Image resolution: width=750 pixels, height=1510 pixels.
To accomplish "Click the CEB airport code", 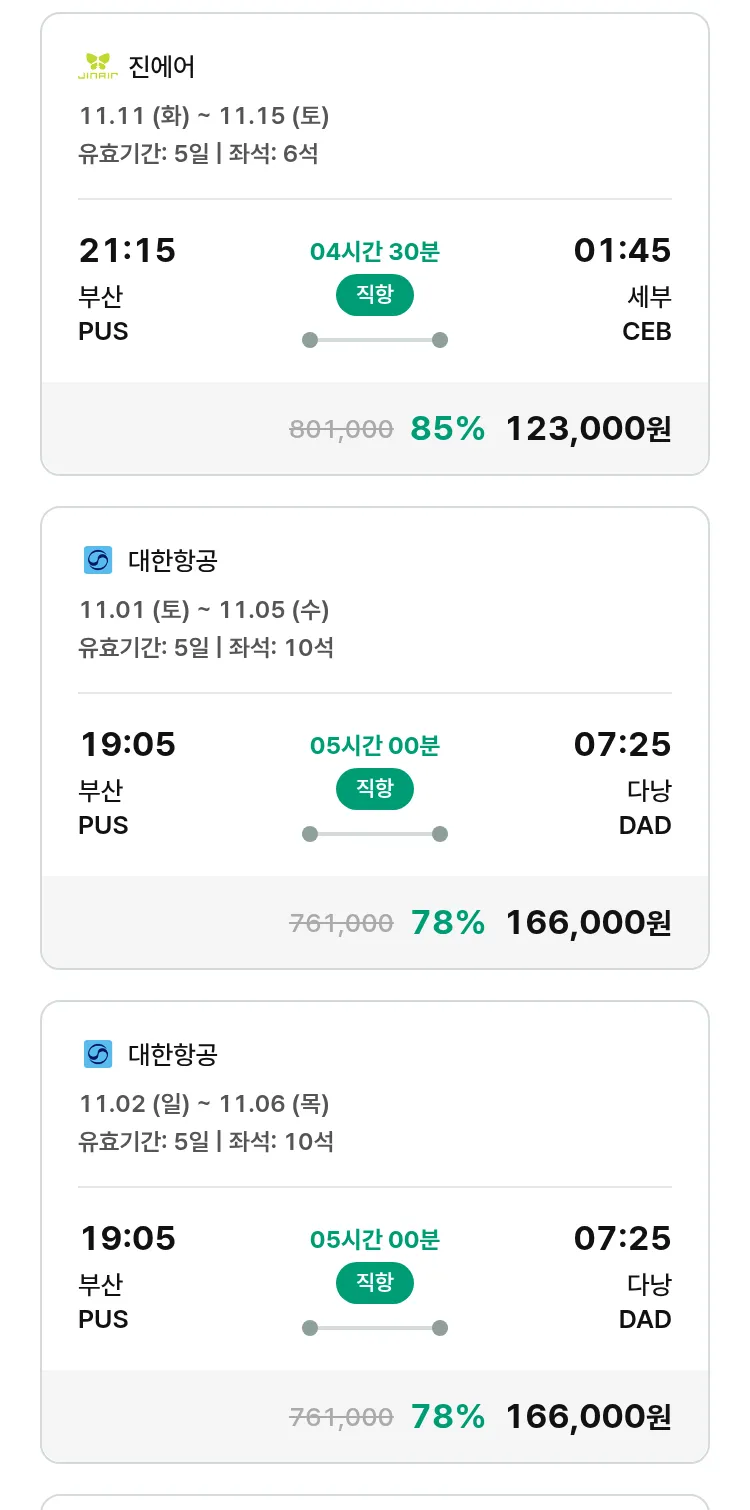I will [646, 331].
